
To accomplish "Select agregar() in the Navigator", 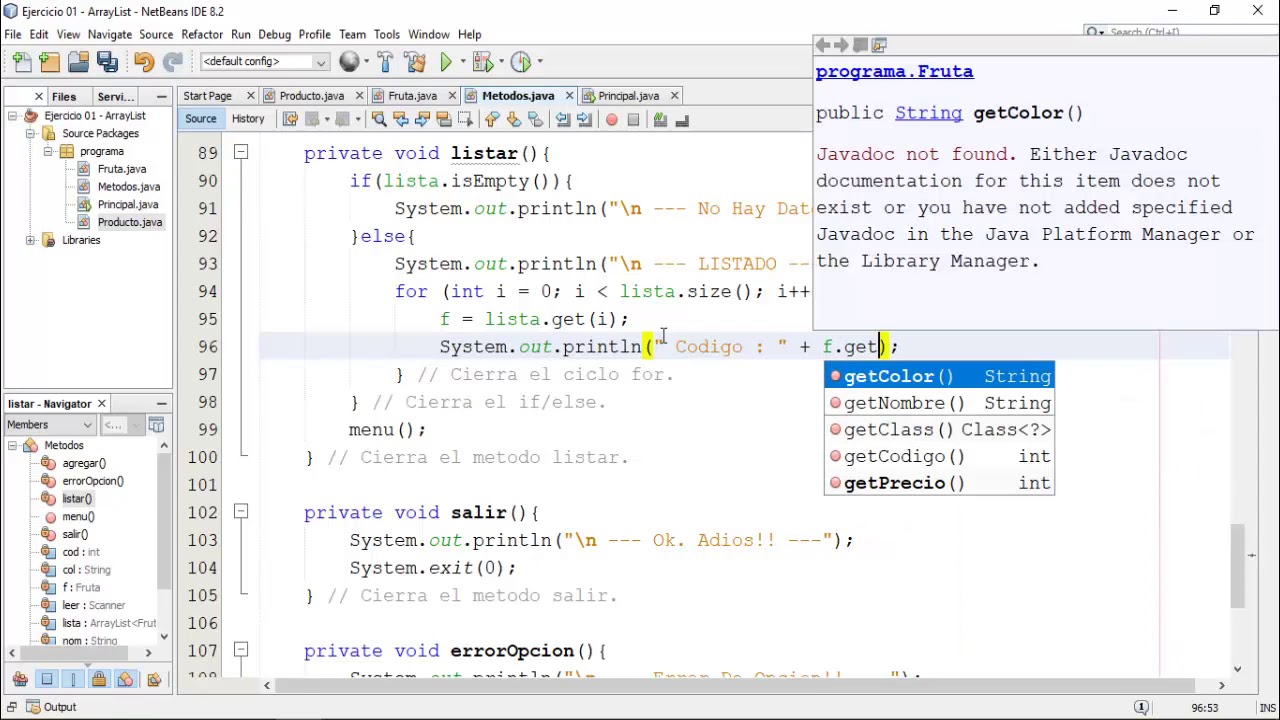I will pos(84,464).
